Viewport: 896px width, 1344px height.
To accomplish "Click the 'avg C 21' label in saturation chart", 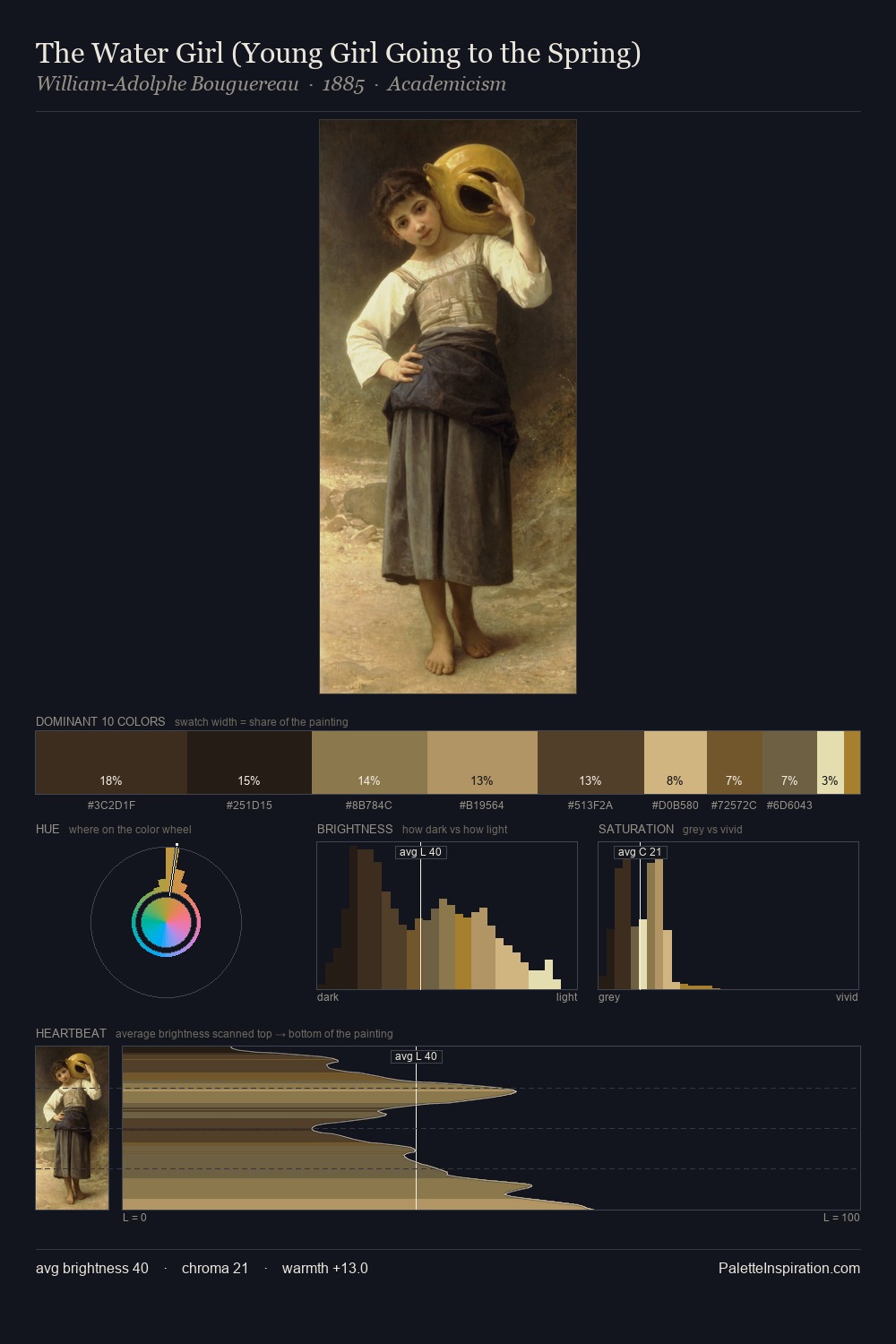I will pyautogui.click(x=640, y=852).
